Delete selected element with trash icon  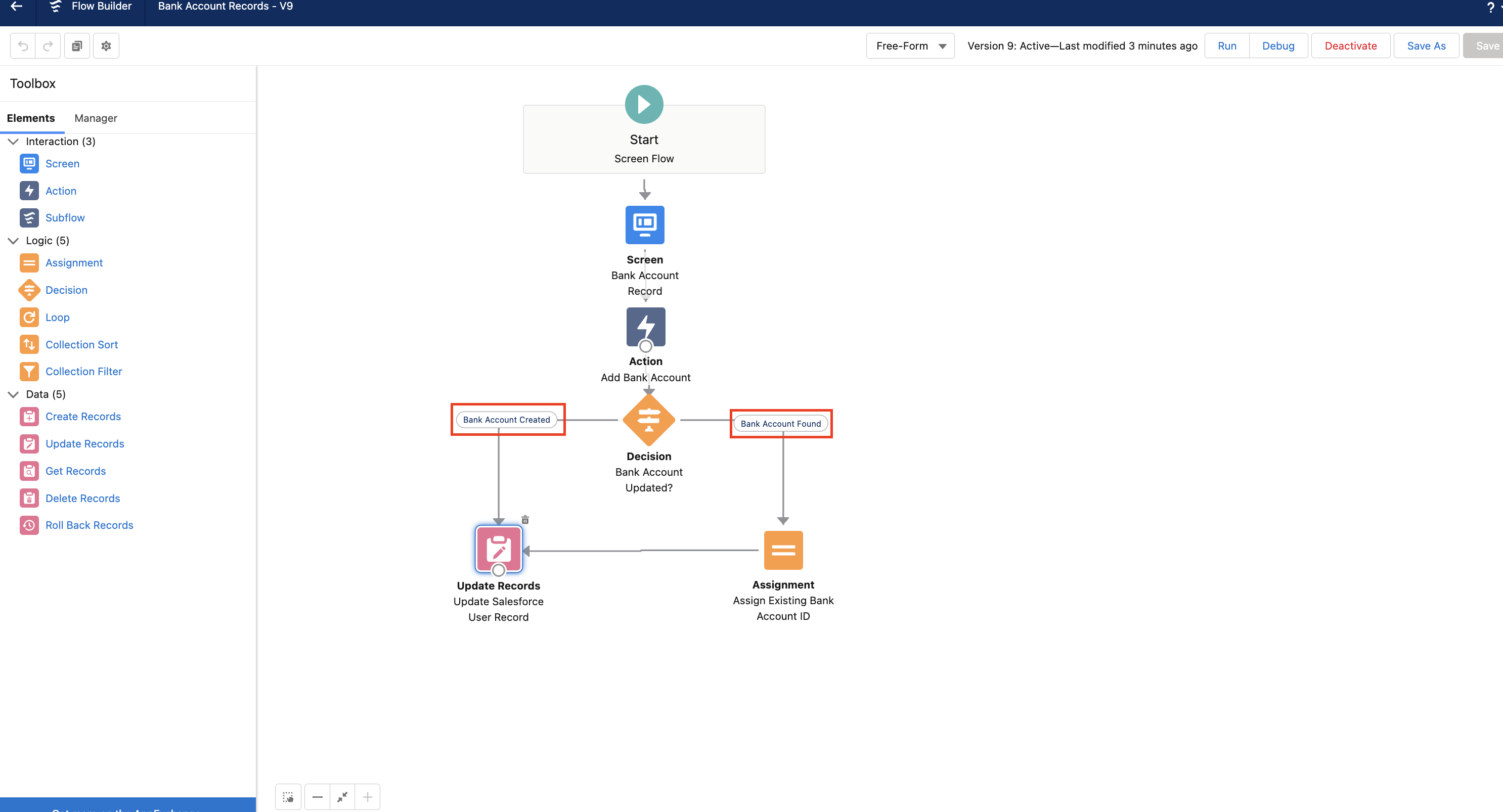(525, 519)
